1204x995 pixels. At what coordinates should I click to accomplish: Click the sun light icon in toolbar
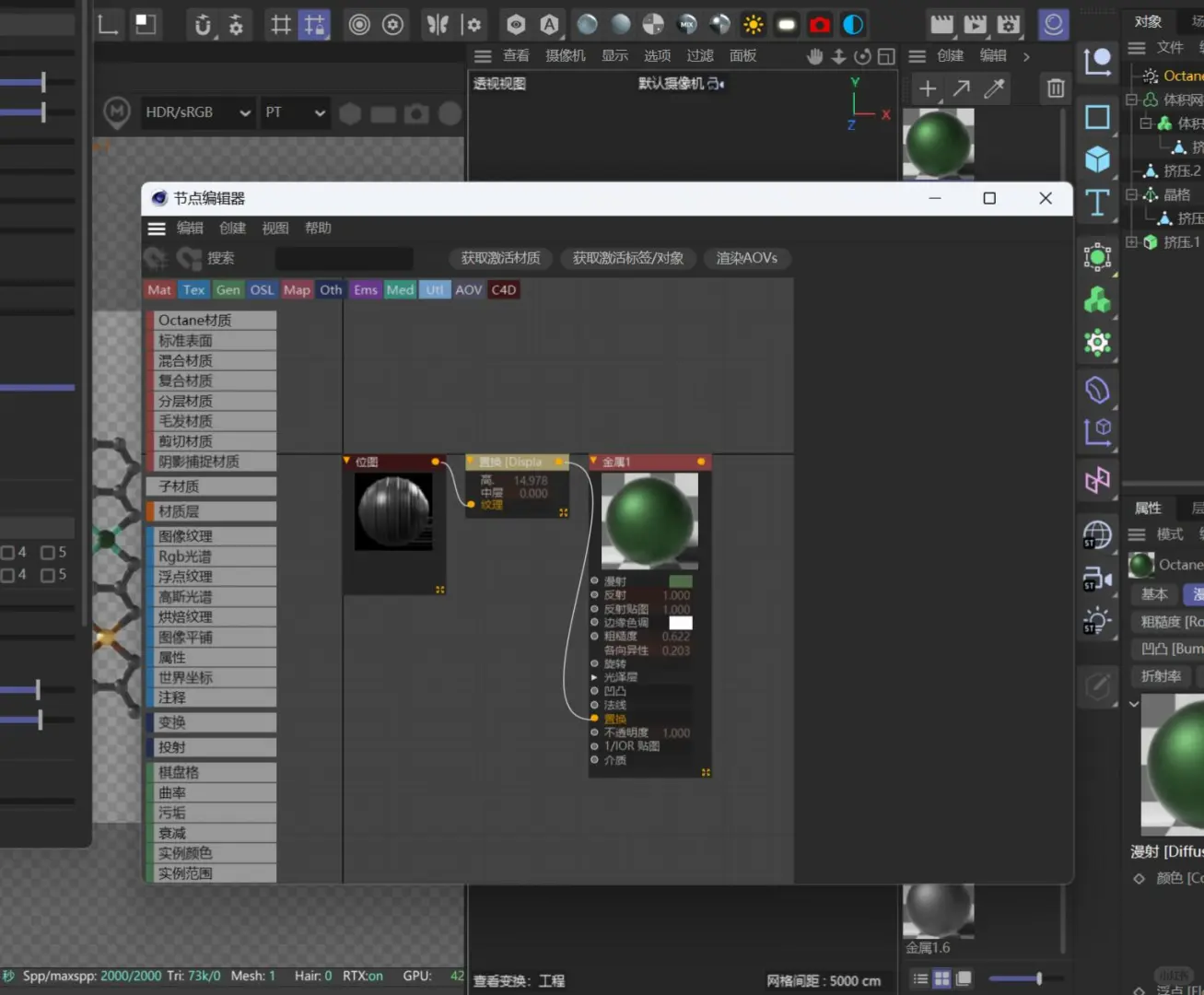(754, 25)
